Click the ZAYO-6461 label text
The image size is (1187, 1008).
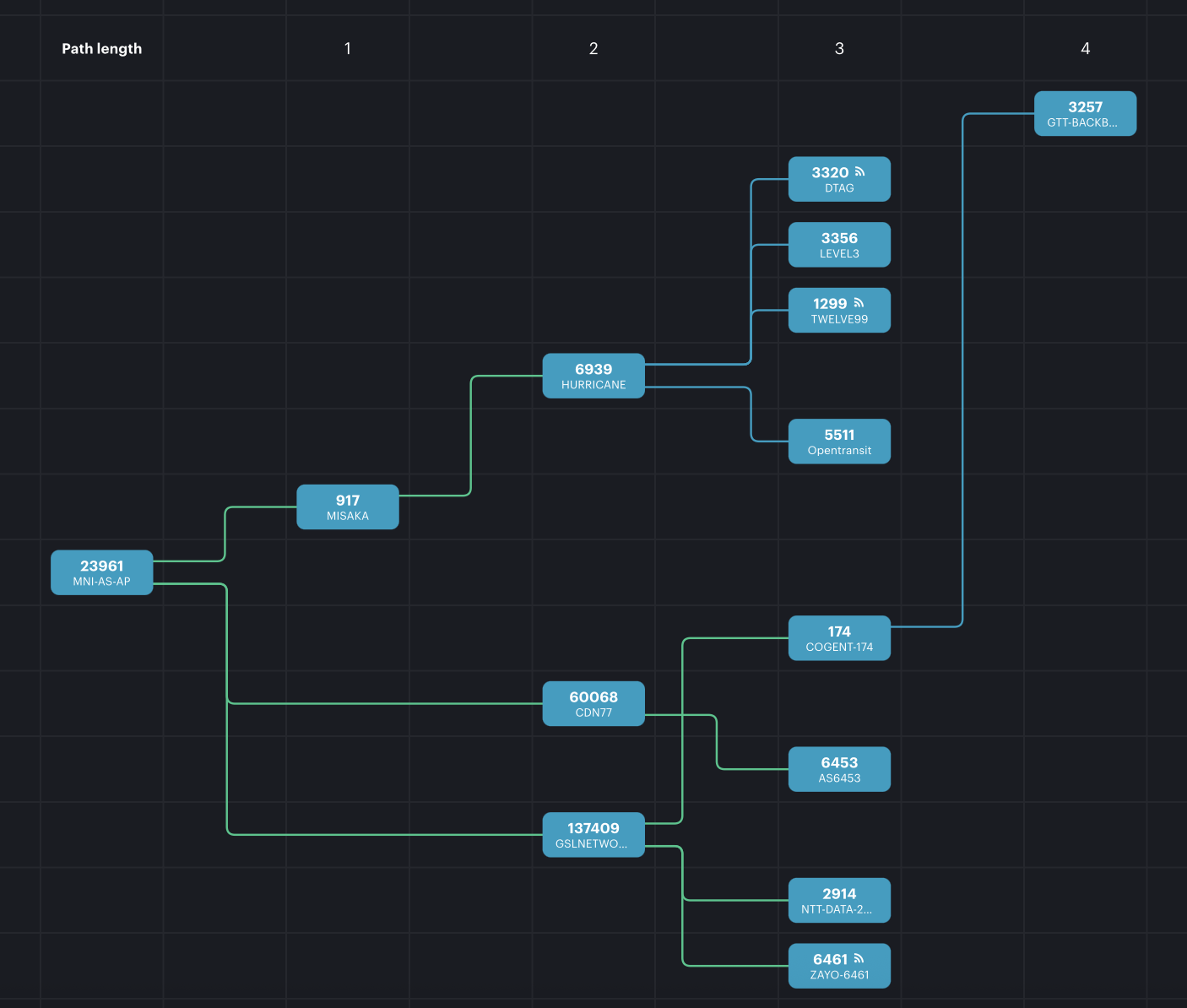pos(839,975)
